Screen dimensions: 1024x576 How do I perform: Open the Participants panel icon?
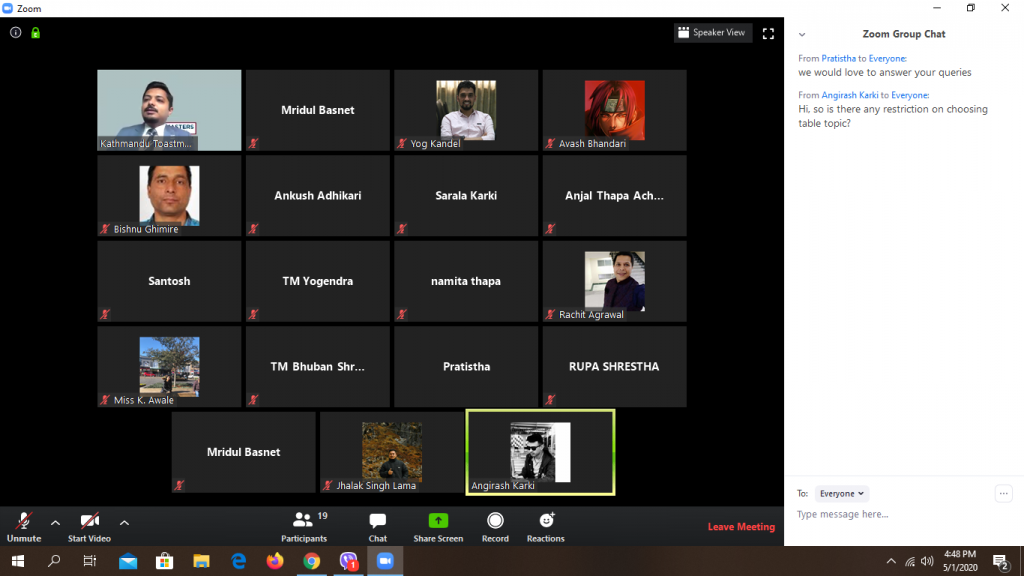(303, 521)
